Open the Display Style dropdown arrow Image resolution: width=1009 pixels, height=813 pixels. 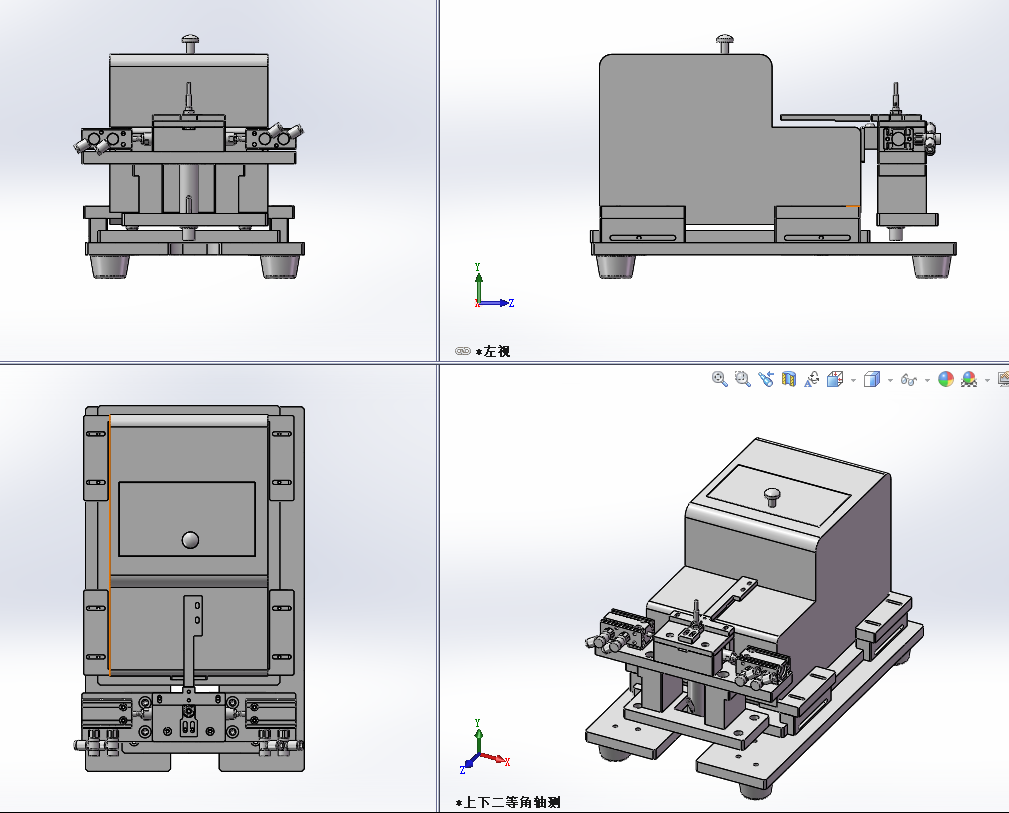click(890, 380)
